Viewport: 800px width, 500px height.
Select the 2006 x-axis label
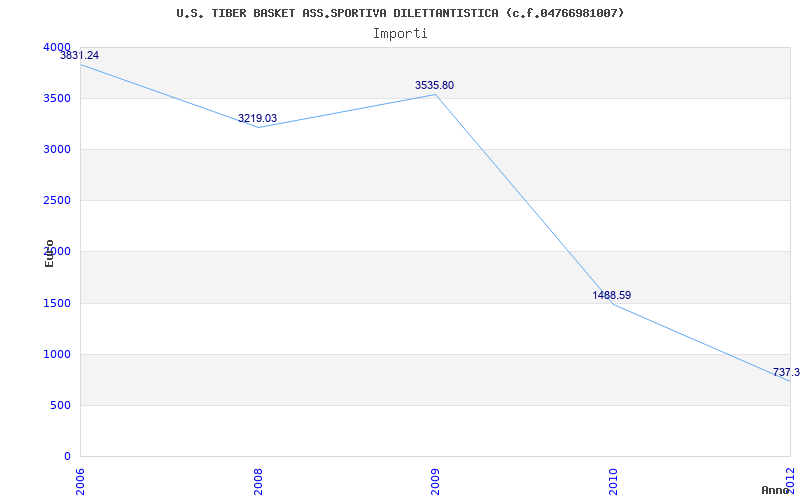(81, 482)
